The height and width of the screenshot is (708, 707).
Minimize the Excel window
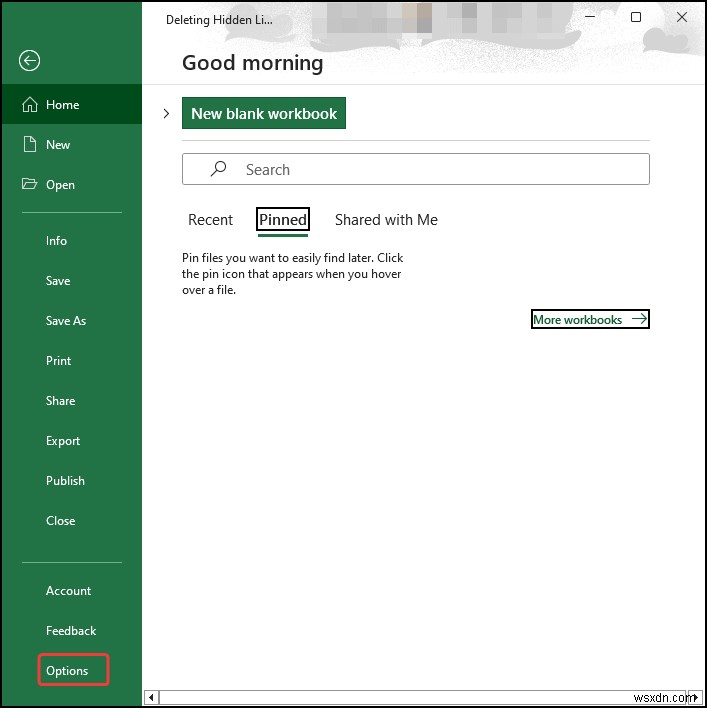tap(590, 17)
